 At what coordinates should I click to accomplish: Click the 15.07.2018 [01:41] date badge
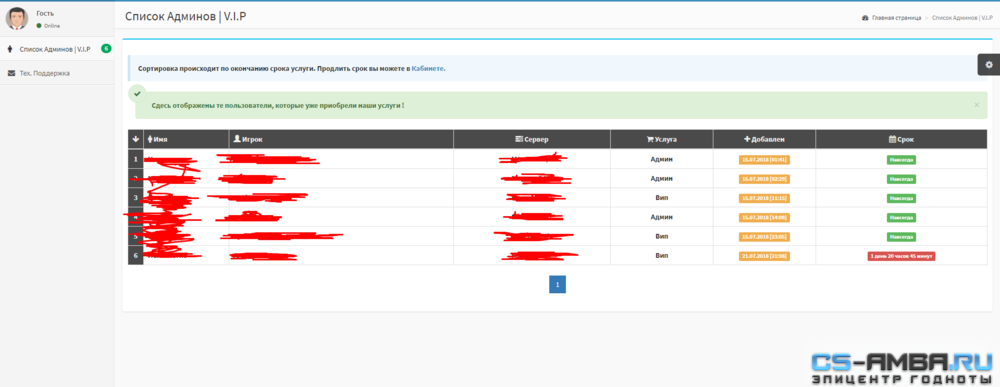764,159
